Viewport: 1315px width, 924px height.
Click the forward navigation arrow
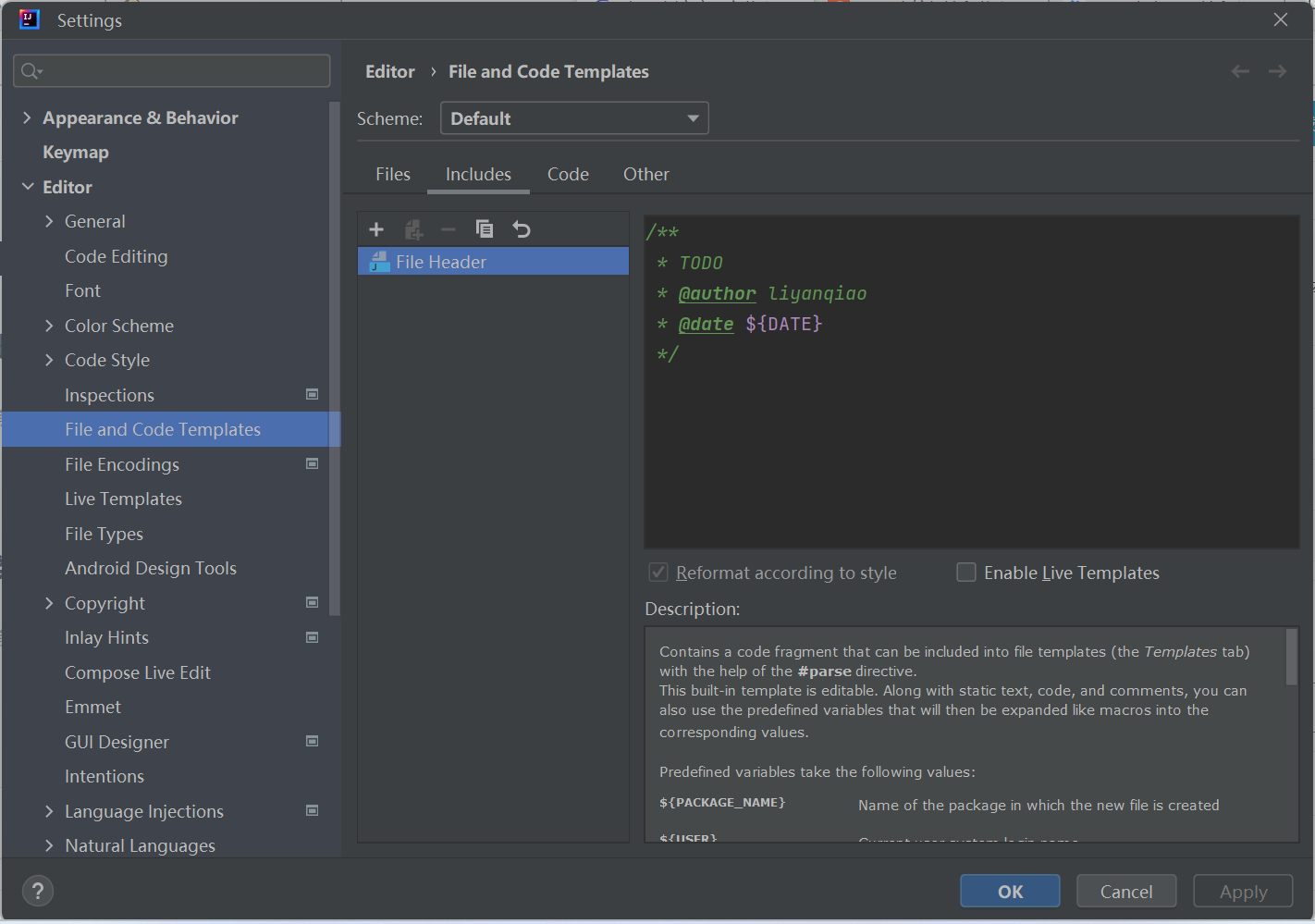click(1277, 71)
